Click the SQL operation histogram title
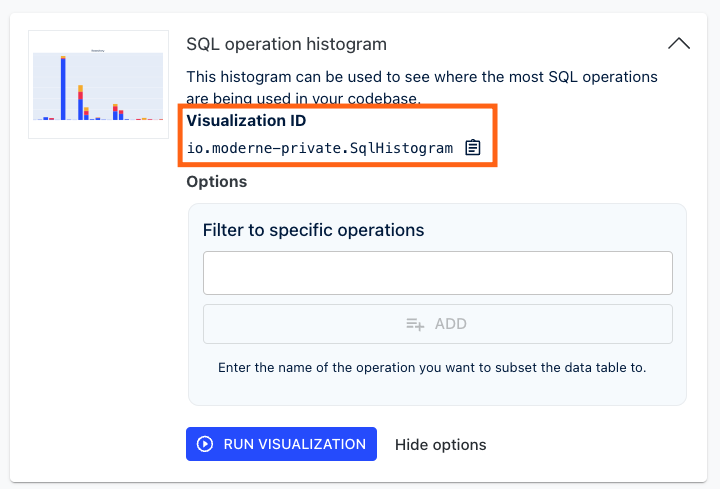The image size is (720, 489). 287,44
